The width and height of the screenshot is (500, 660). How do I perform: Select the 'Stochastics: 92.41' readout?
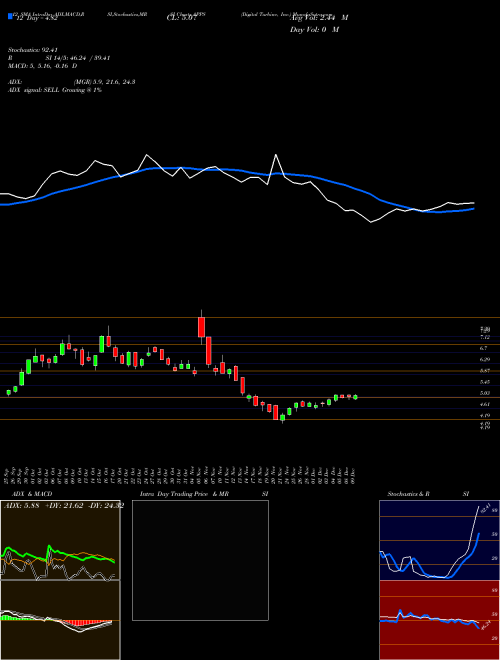(x=32, y=51)
